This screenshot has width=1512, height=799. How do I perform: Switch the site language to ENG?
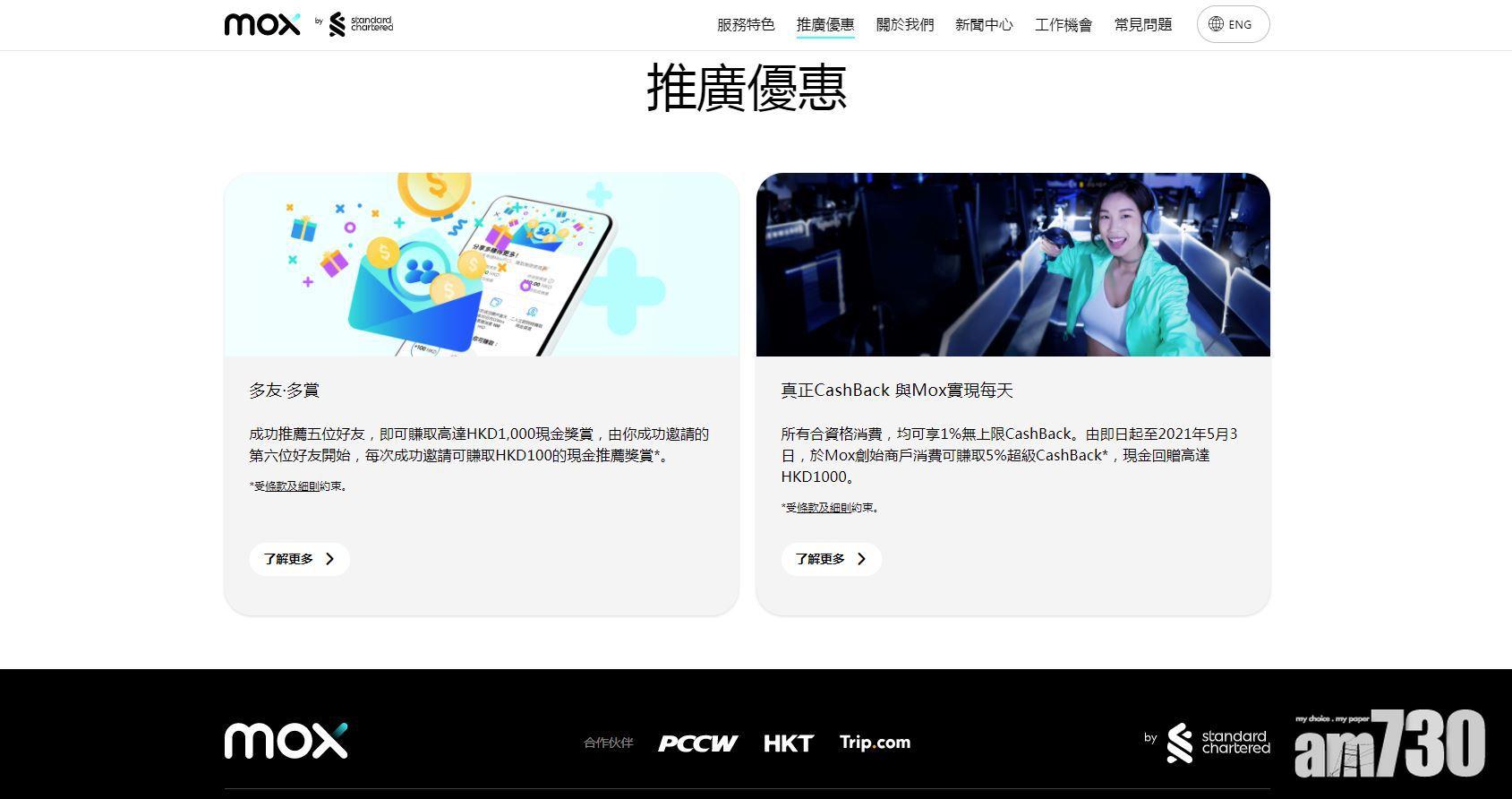point(1233,24)
